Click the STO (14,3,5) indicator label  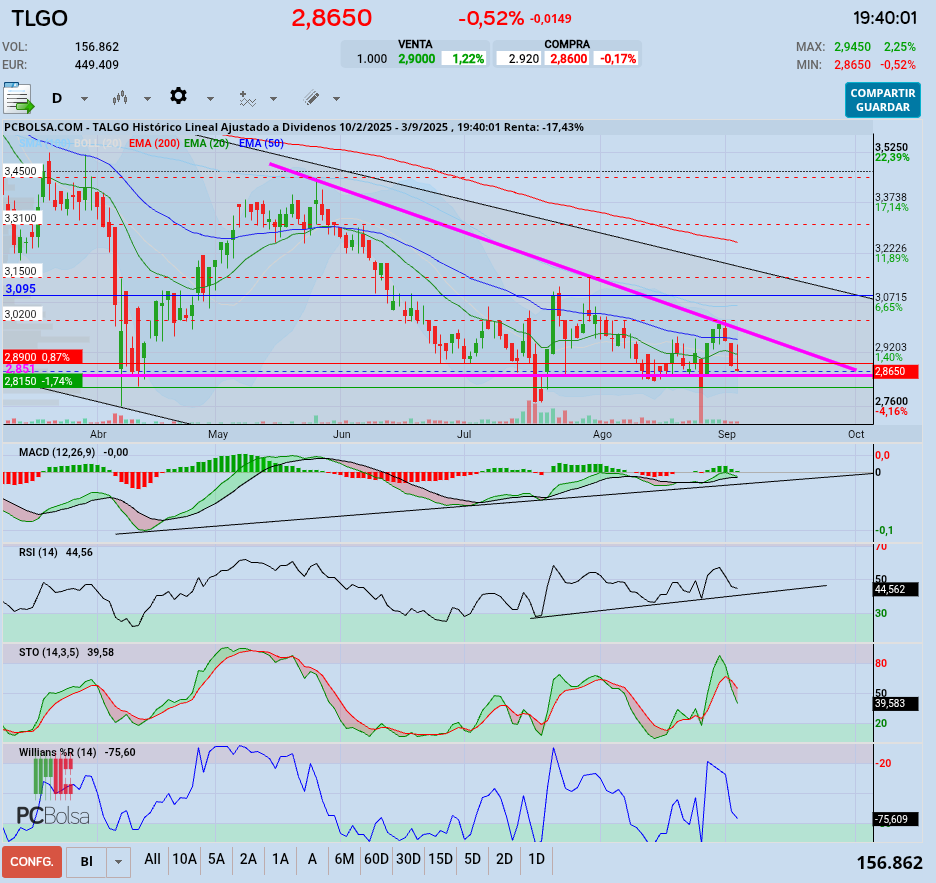[x=49, y=653]
